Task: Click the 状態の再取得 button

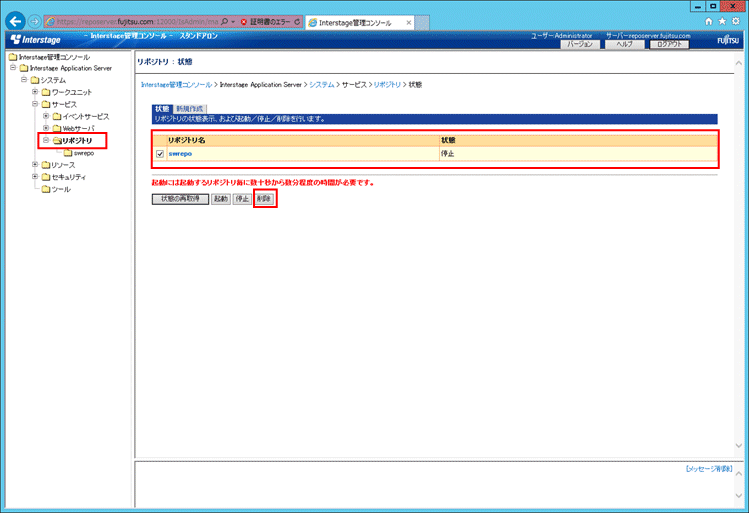Action: (x=180, y=199)
